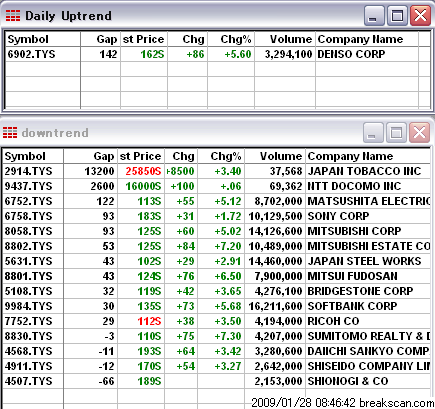Close the downtrend window
Viewport: 435px width, 409px height.
click(419, 133)
